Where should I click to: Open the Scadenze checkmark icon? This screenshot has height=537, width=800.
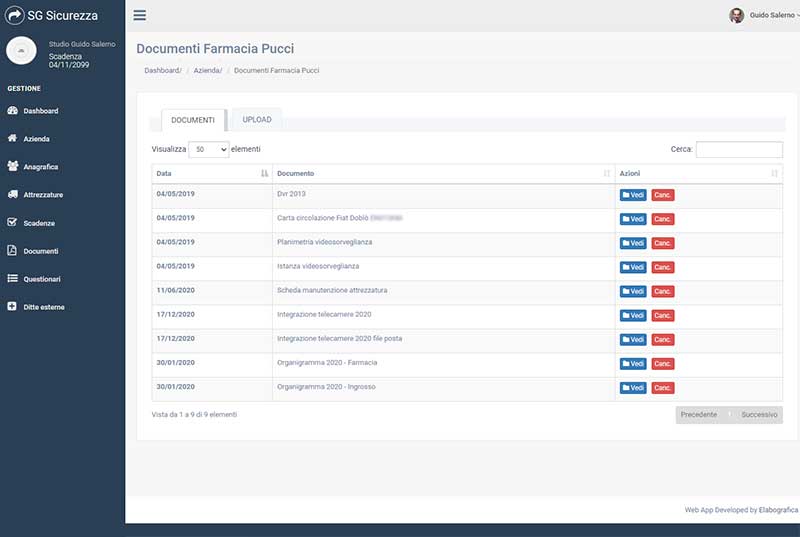point(12,222)
